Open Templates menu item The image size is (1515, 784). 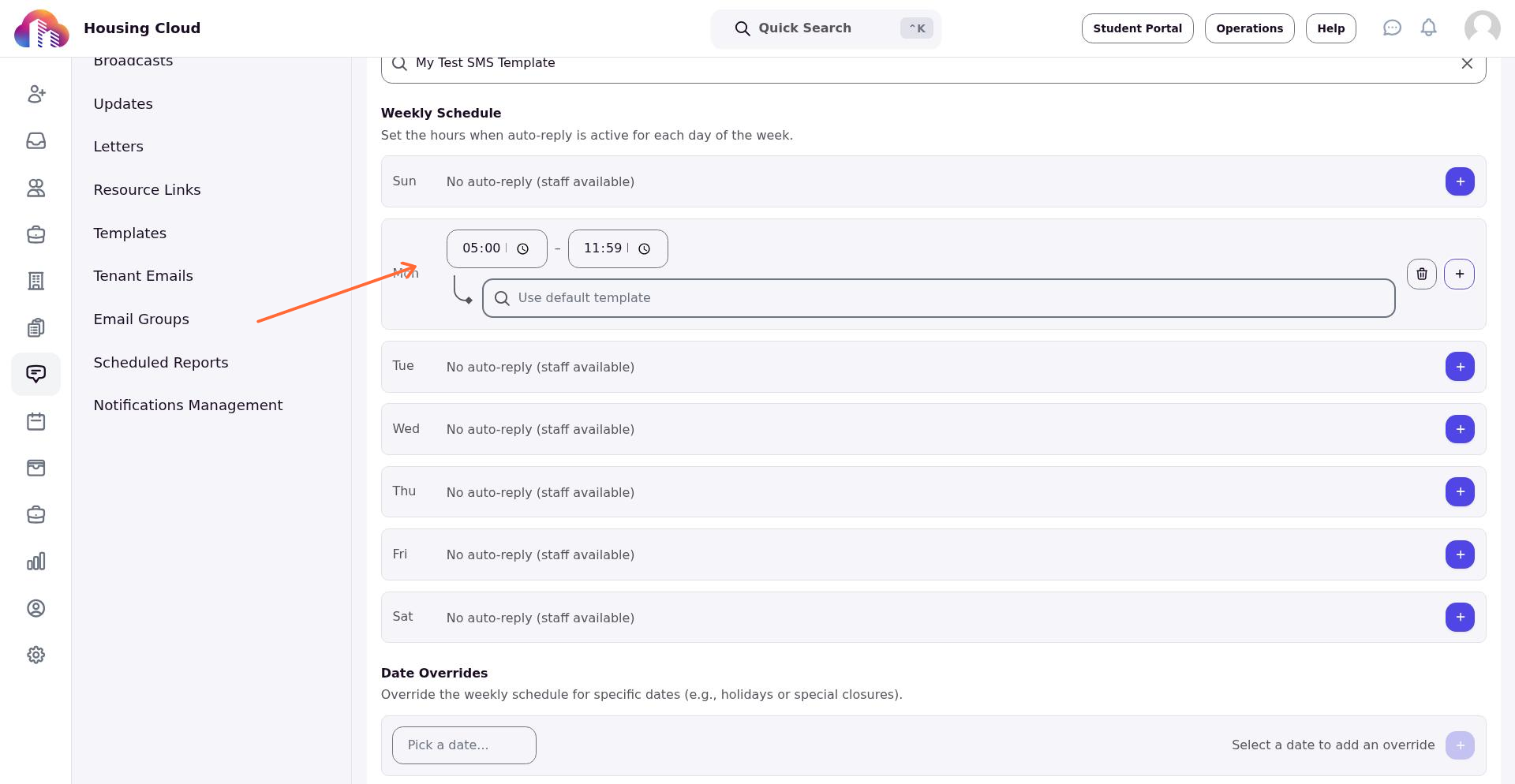[130, 233]
